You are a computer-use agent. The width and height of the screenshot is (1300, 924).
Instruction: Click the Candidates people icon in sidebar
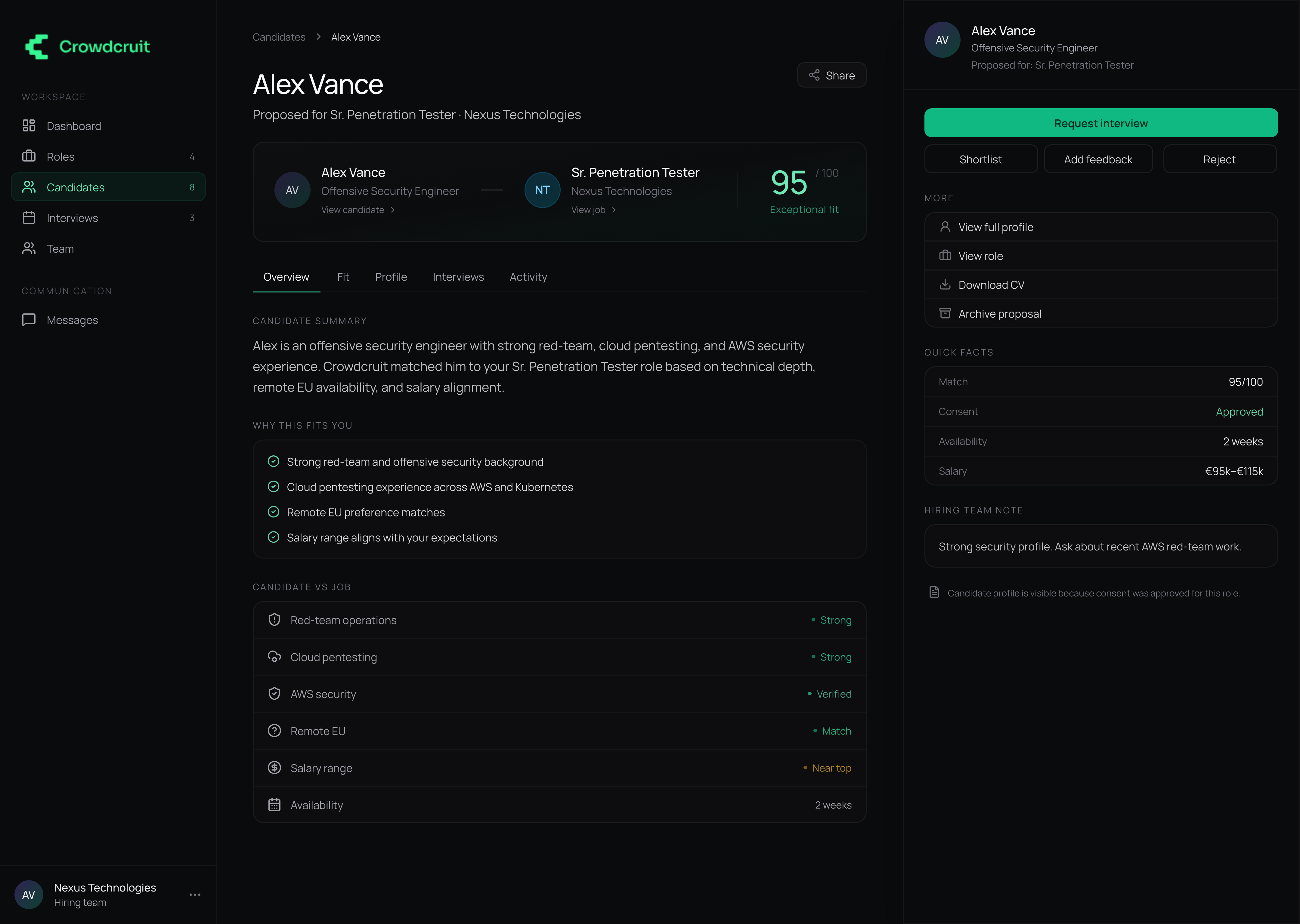click(x=29, y=186)
